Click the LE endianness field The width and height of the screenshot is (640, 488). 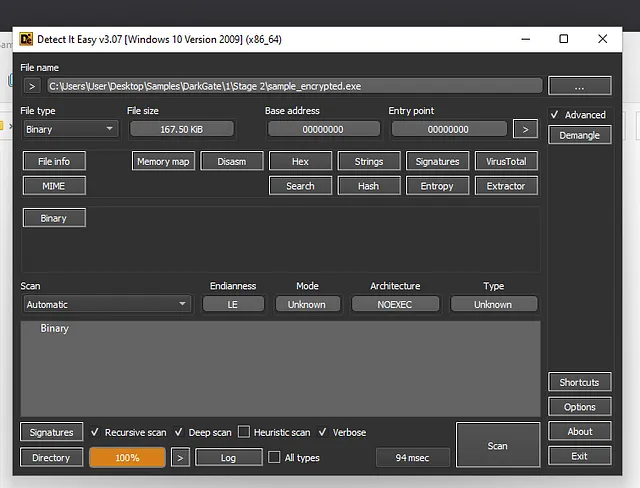coord(233,304)
